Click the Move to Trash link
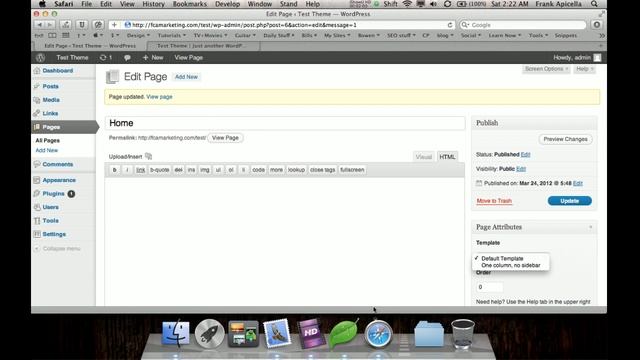640x360 pixels. tap(494, 201)
